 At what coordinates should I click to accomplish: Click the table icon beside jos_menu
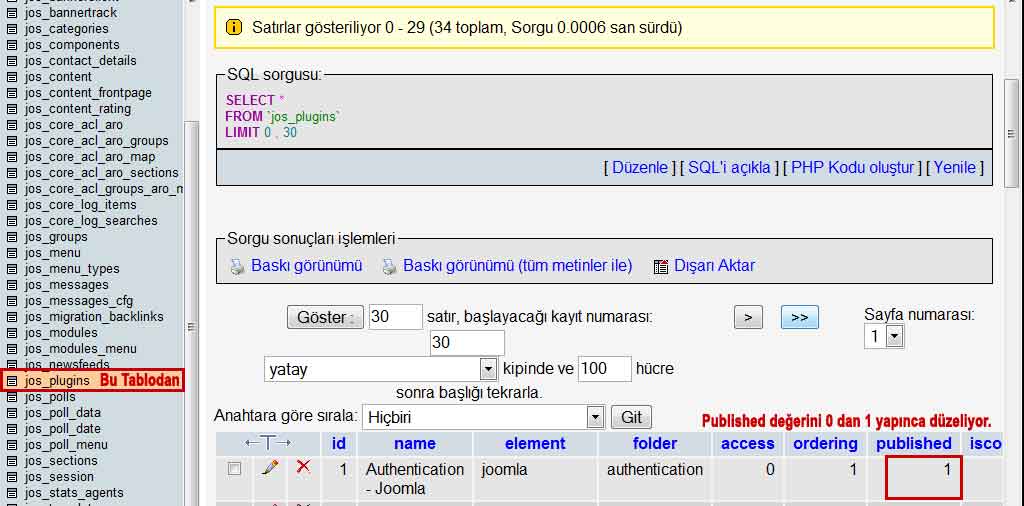[x=12, y=253]
